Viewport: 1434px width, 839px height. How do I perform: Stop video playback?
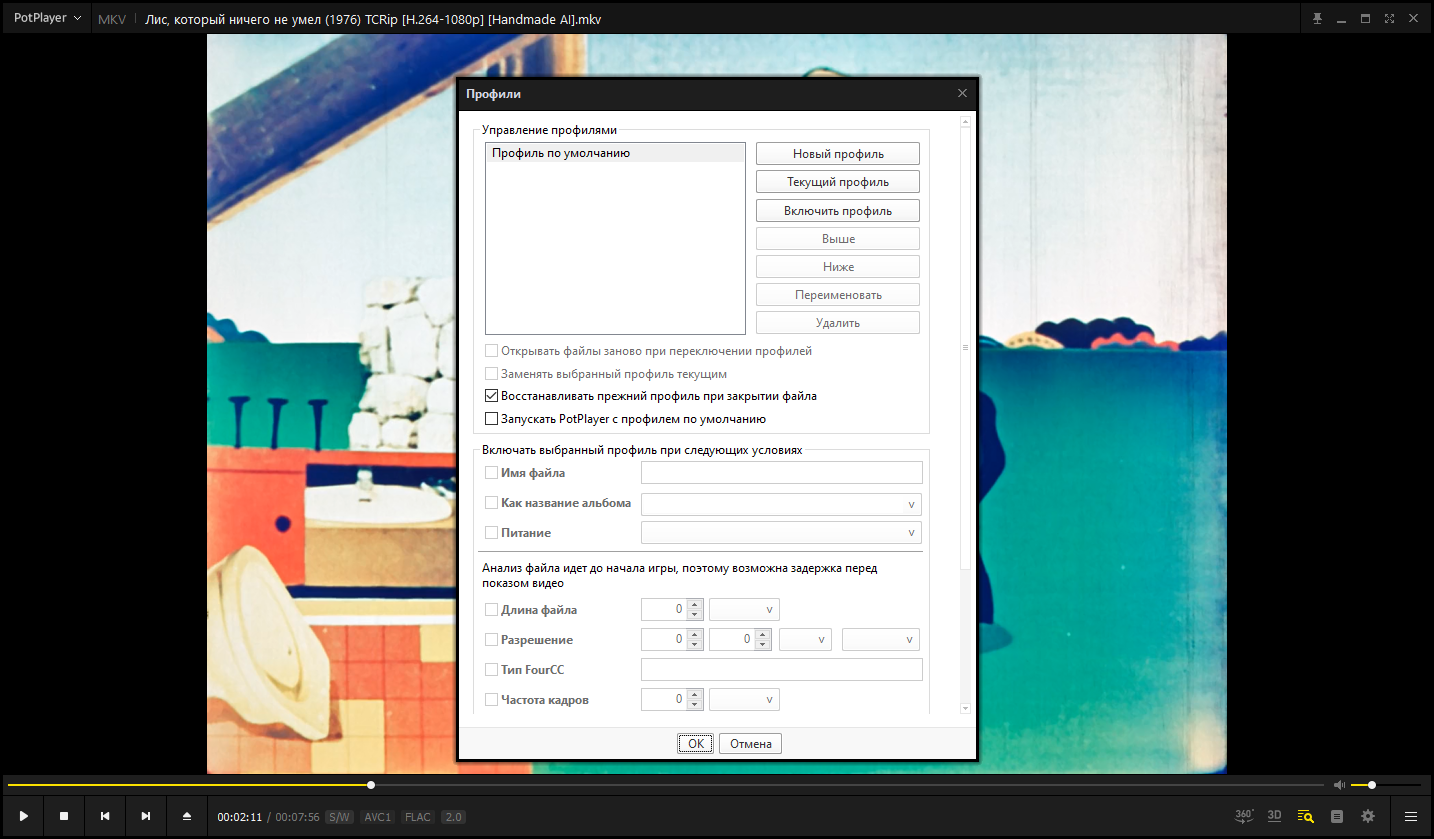tap(64, 817)
